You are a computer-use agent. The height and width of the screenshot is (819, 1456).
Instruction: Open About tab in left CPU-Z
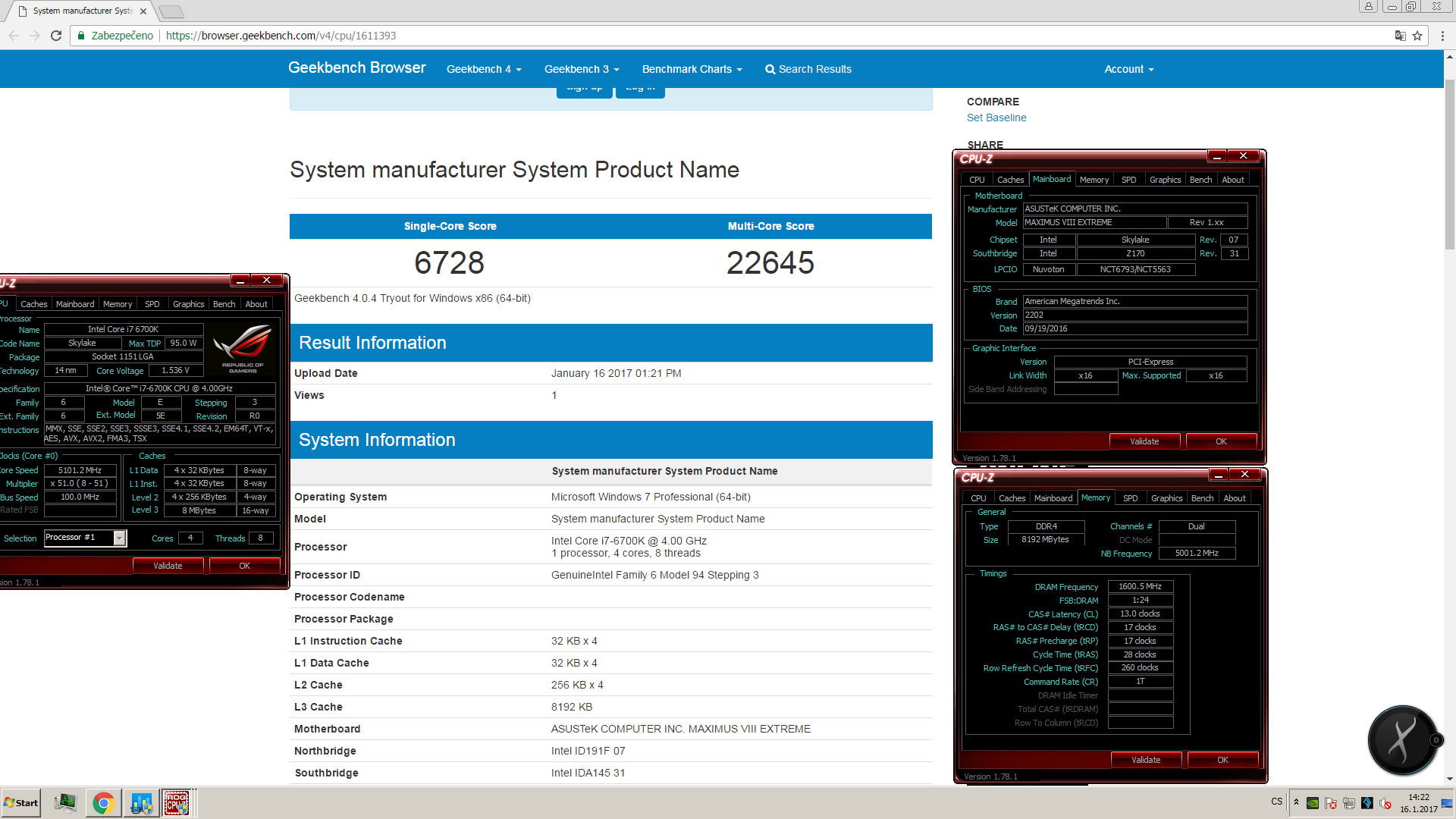[256, 304]
